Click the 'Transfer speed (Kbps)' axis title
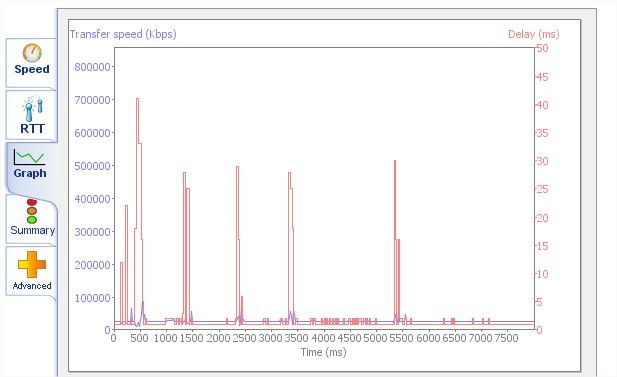The width and height of the screenshot is (617, 377). (x=123, y=34)
